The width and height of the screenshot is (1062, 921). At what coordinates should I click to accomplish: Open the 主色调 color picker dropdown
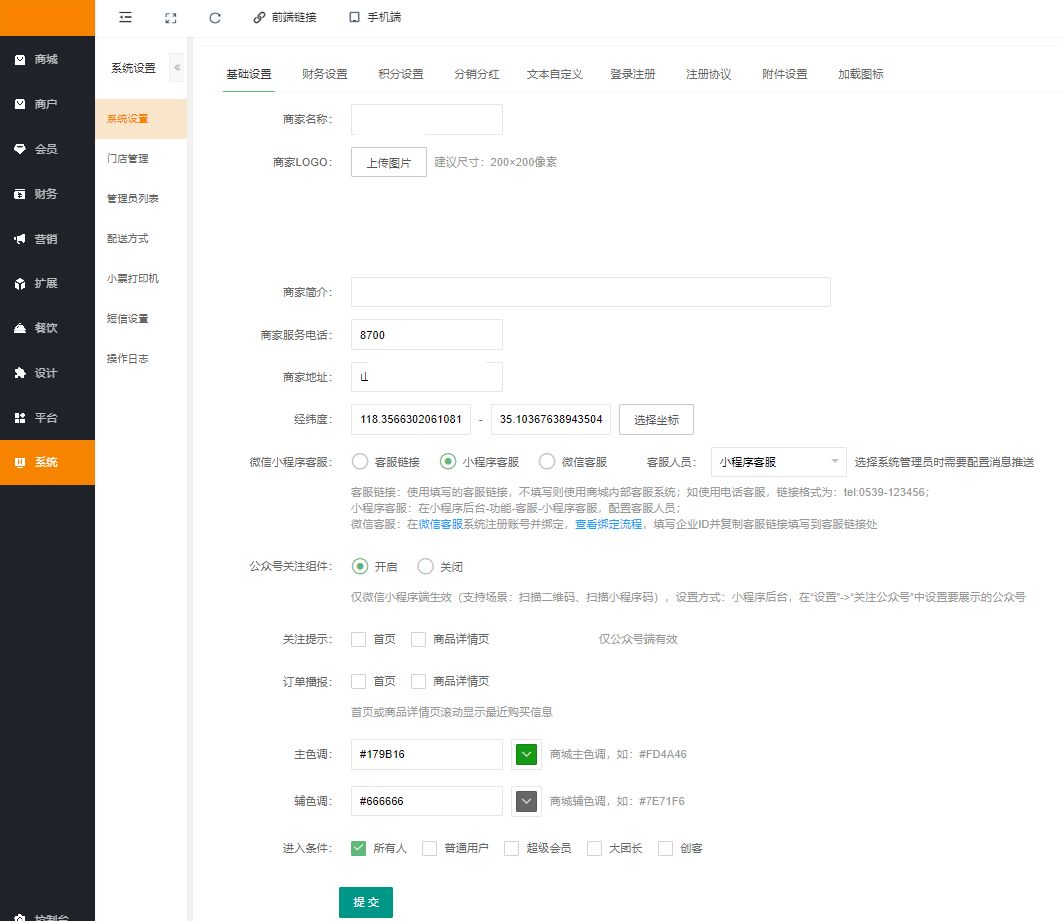pyautogui.click(x=526, y=754)
